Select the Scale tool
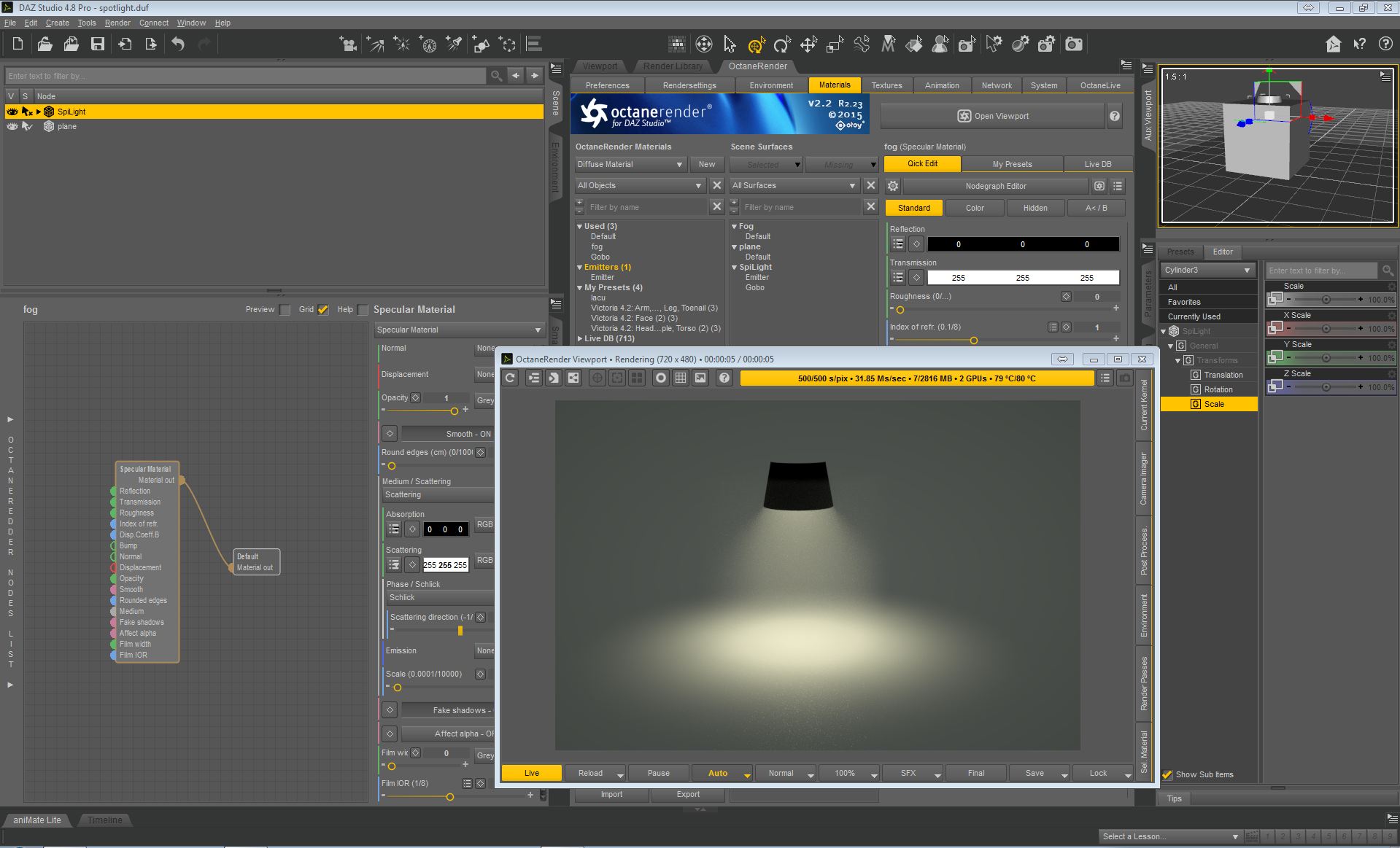 [x=835, y=44]
